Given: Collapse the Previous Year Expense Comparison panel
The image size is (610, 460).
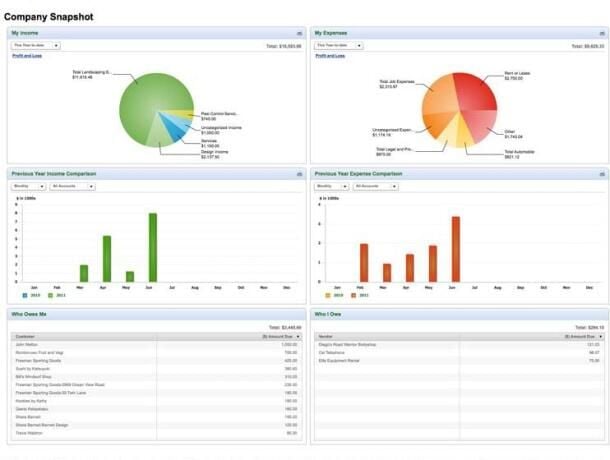Looking at the screenshot, I should (x=602, y=174).
